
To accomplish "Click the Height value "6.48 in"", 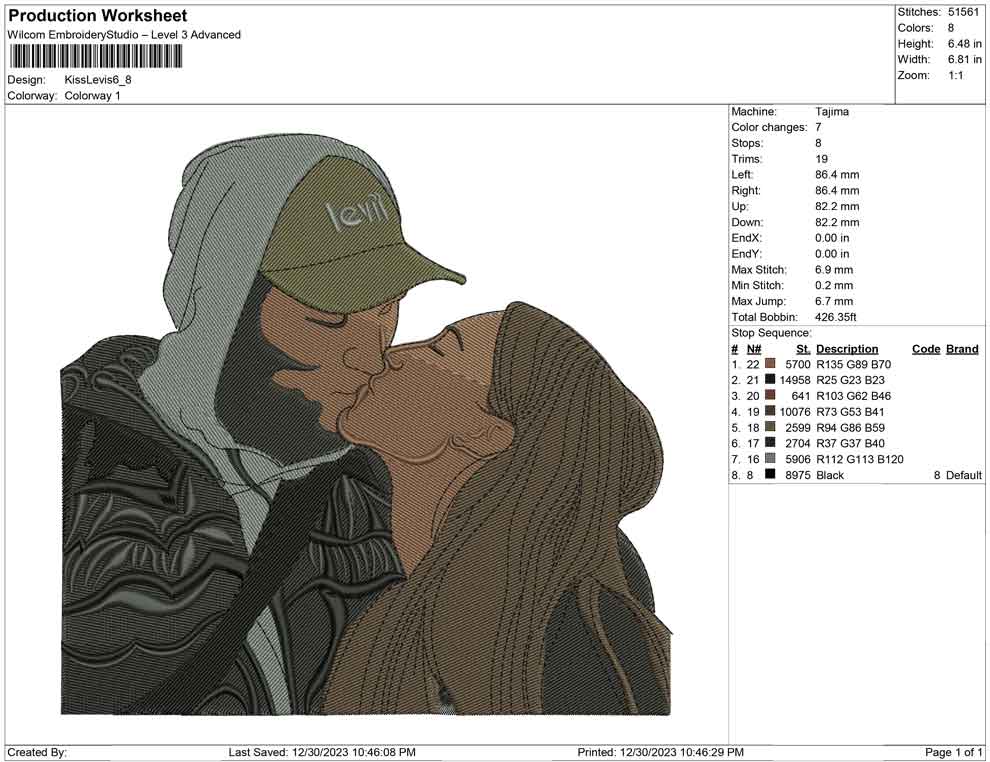I will click(965, 44).
